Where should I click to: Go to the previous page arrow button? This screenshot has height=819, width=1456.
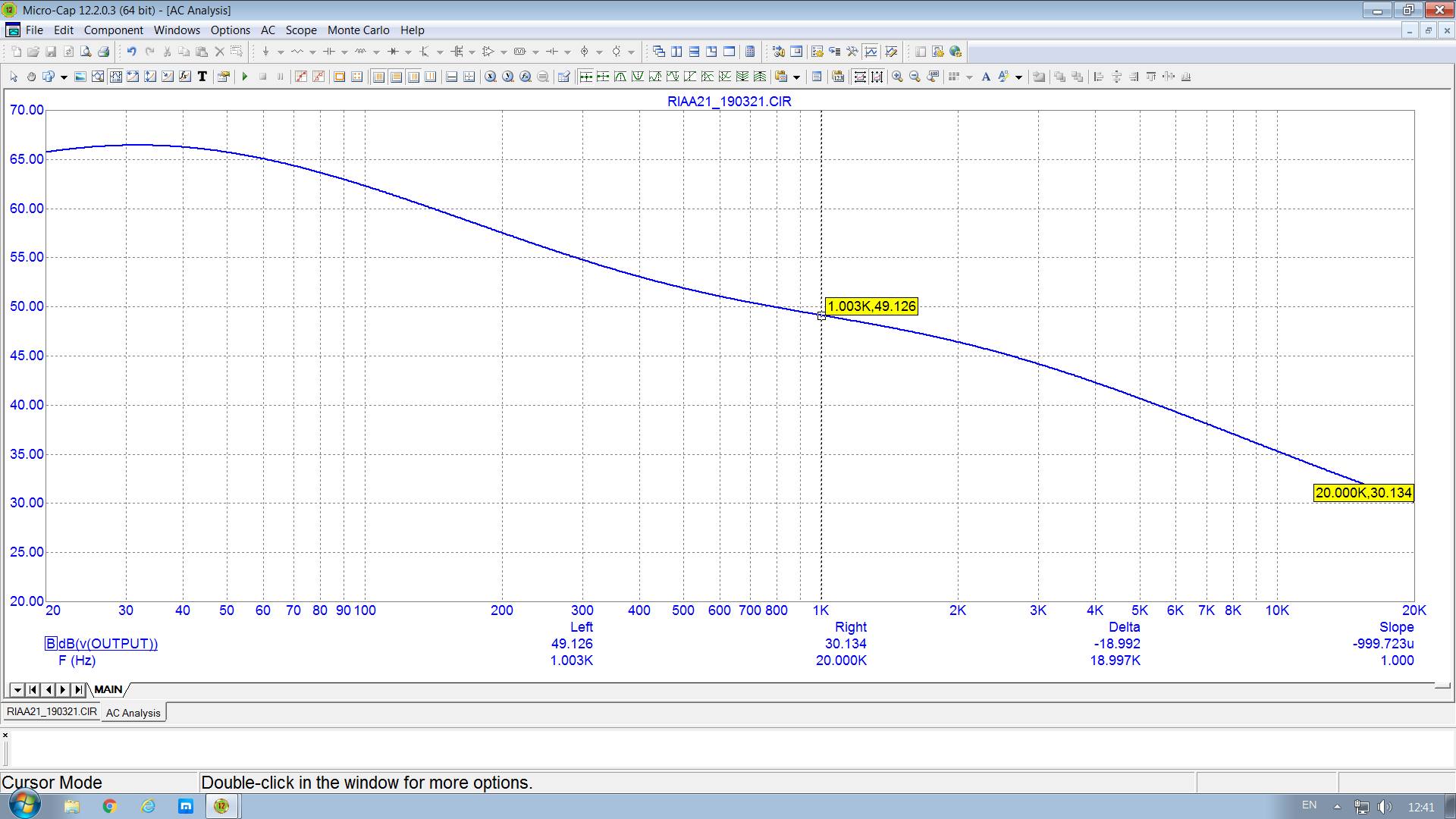[x=48, y=689]
